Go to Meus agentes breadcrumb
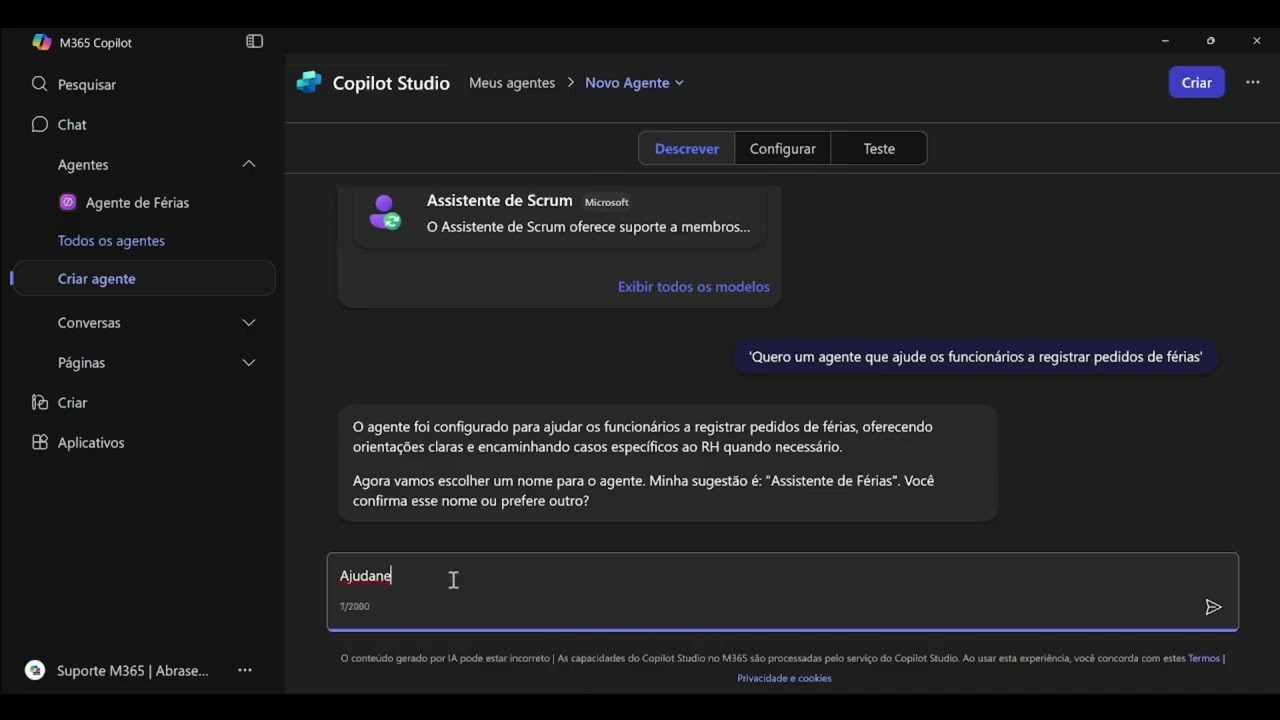Image resolution: width=1280 pixels, height=720 pixels. [x=512, y=82]
